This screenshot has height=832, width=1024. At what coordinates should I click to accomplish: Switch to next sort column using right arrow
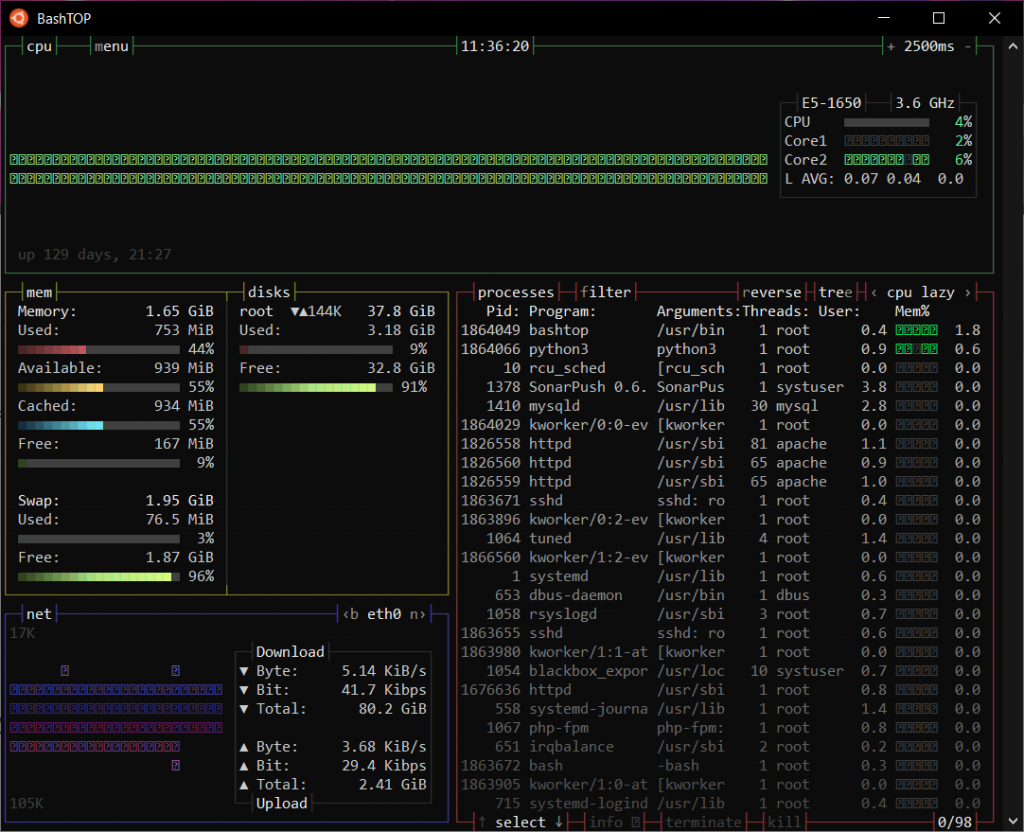tap(967, 292)
